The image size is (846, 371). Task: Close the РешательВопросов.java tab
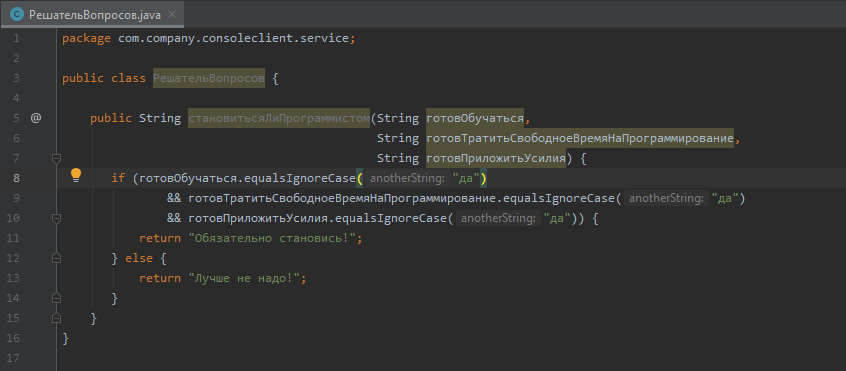click(x=172, y=15)
